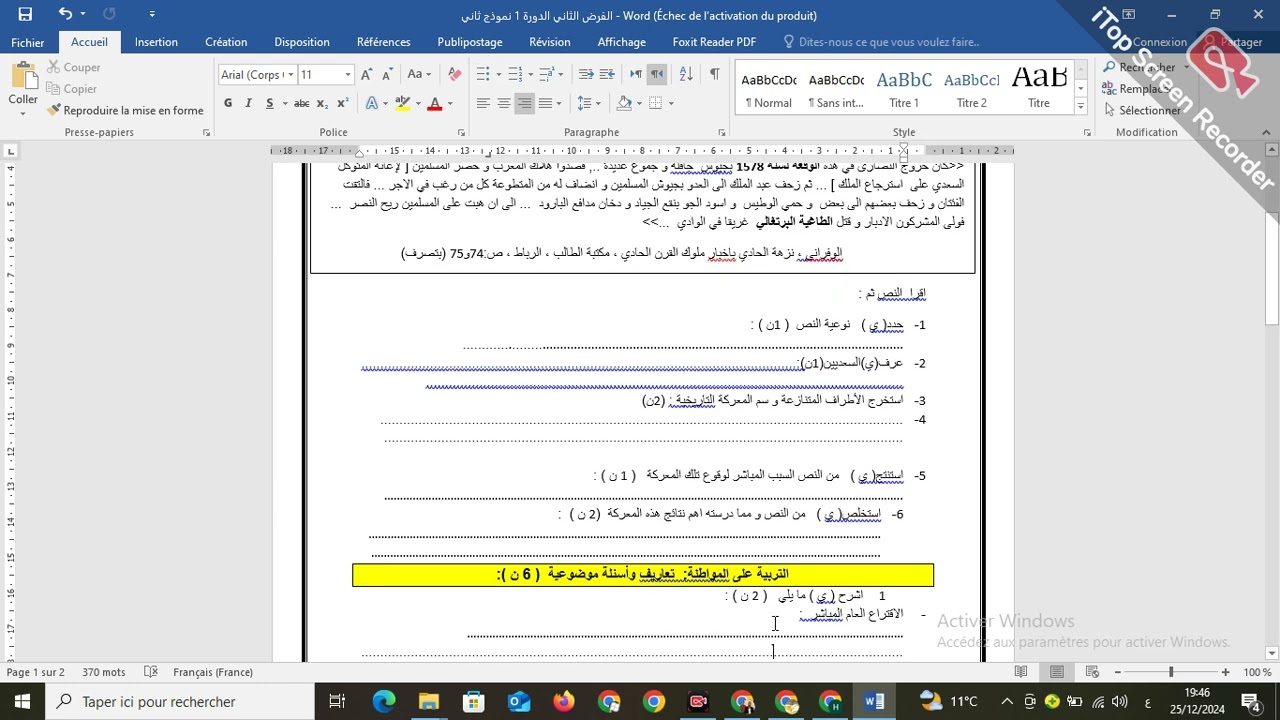The height and width of the screenshot is (720, 1280).
Task: Toggle bold formatting (G)
Action: click(228, 103)
